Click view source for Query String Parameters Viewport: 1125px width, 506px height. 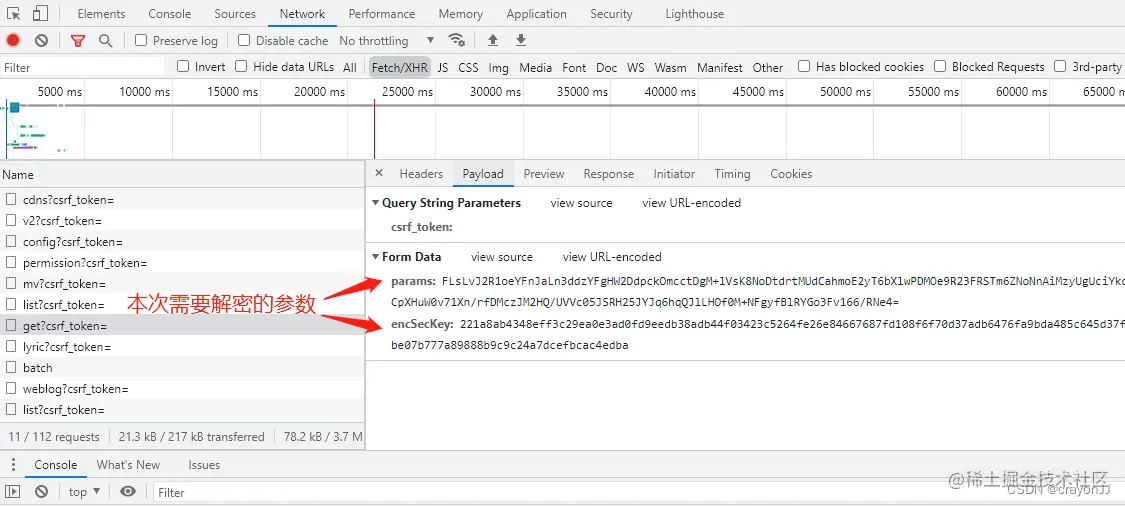pos(581,203)
